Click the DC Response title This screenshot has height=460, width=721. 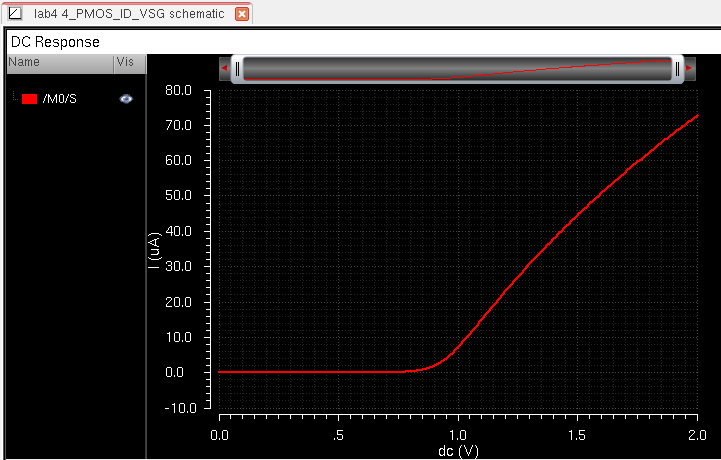(55, 42)
